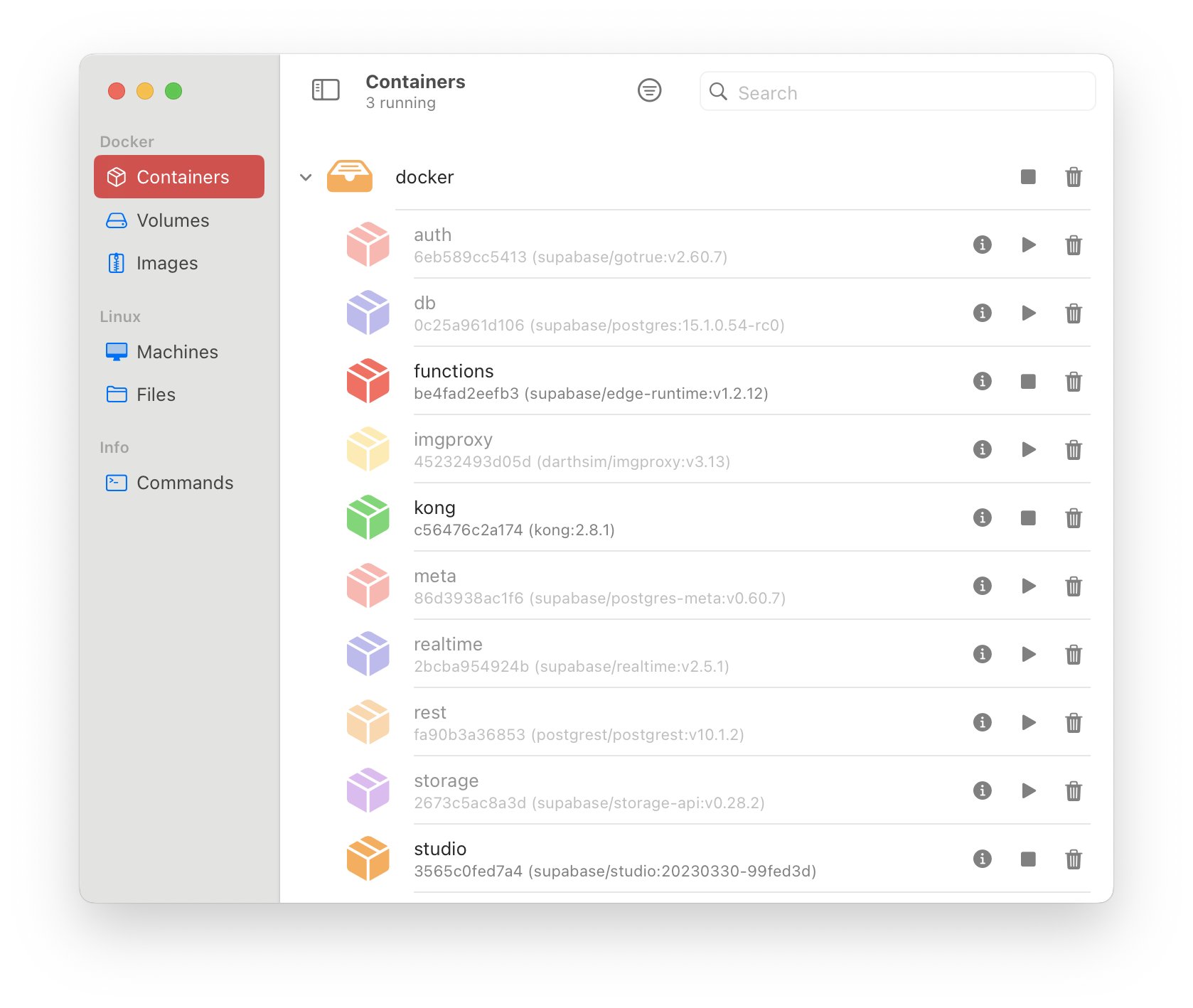Start the db container
This screenshot has height=1008, width=1193.
[x=1028, y=313]
